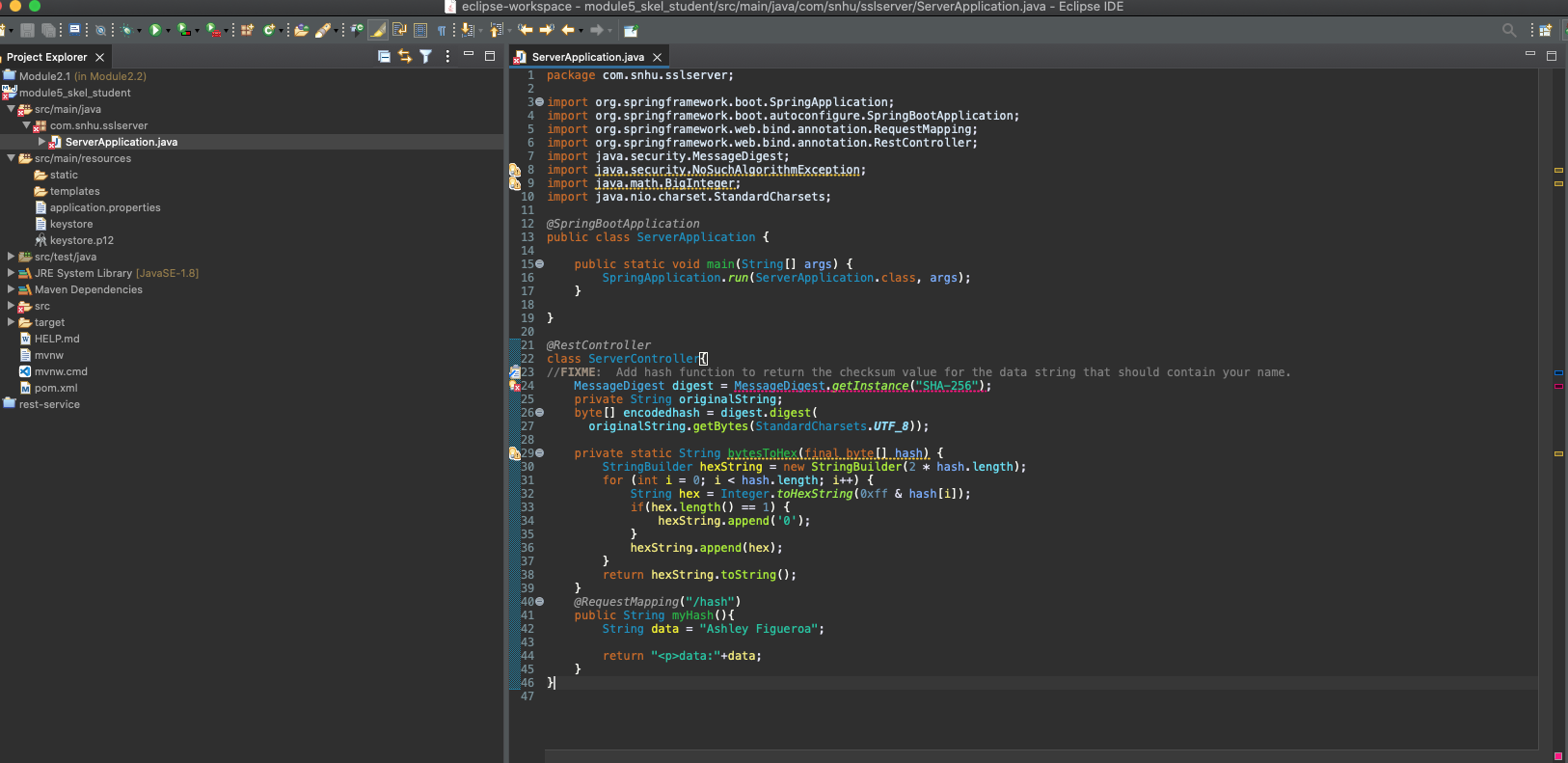This screenshot has height=763, width=1568.
Task: Open the Back history dropdown arrow
Action: tap(581, 30)
